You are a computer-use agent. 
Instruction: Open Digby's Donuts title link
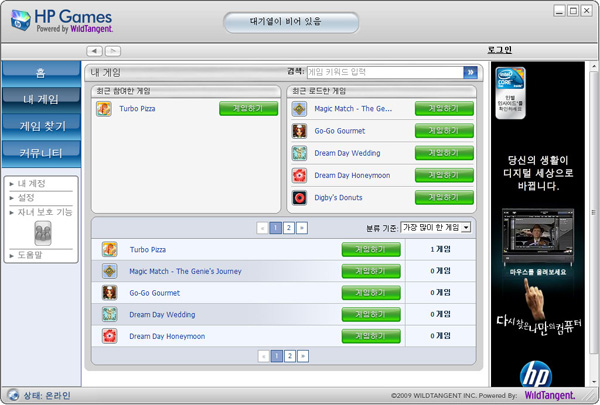click(338, 198)
